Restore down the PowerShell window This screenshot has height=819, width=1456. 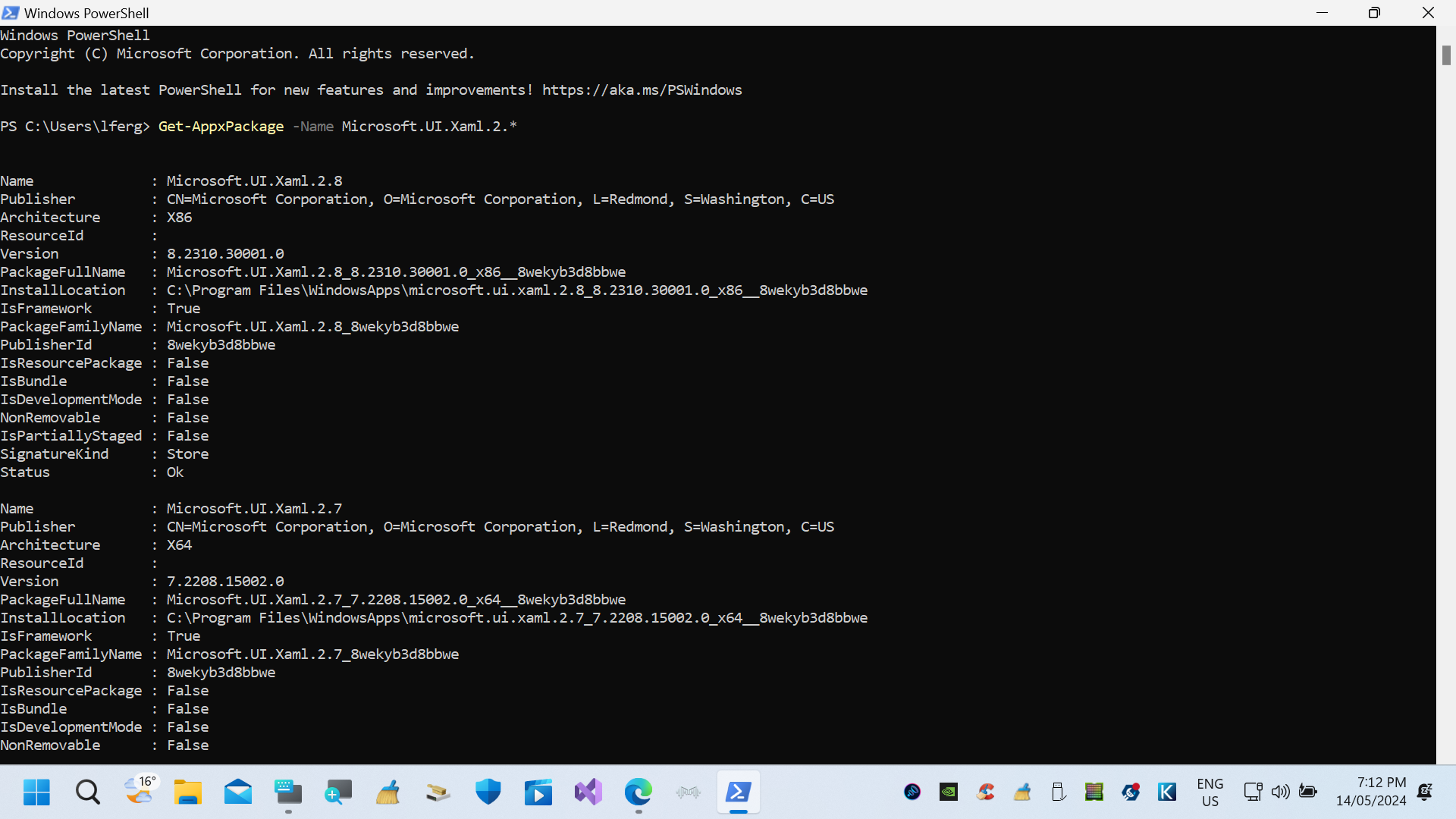click(1374, 12)
